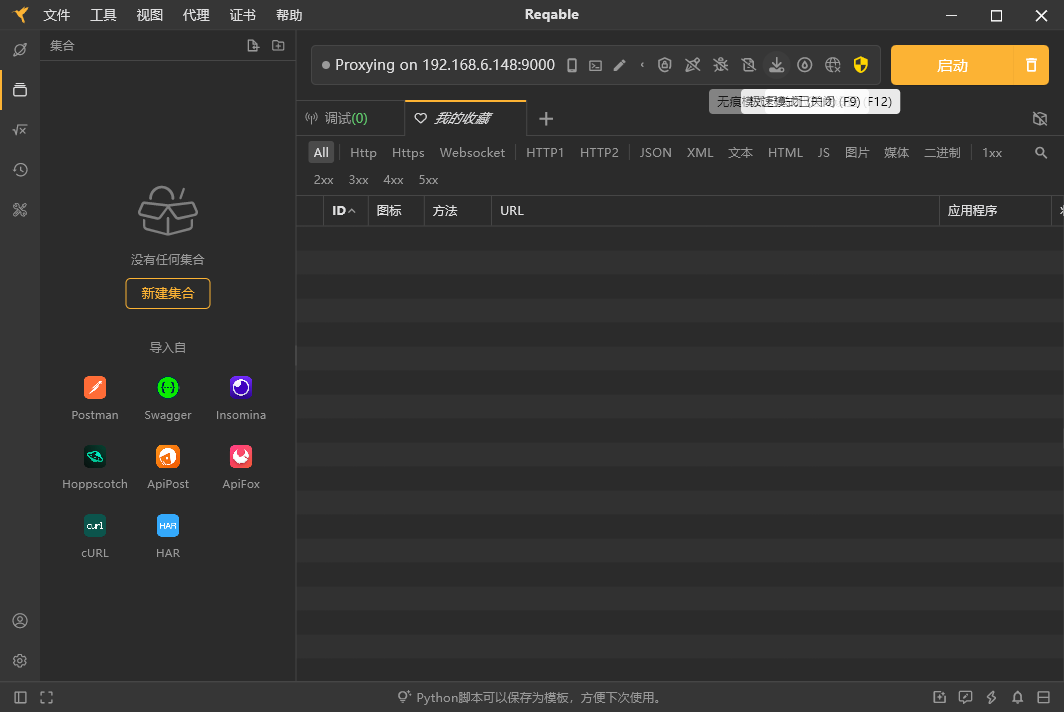Collapse the toolbar using the small chevron
The width and height of the screenshot is (1064, 712).
click(x=643, y=64)
